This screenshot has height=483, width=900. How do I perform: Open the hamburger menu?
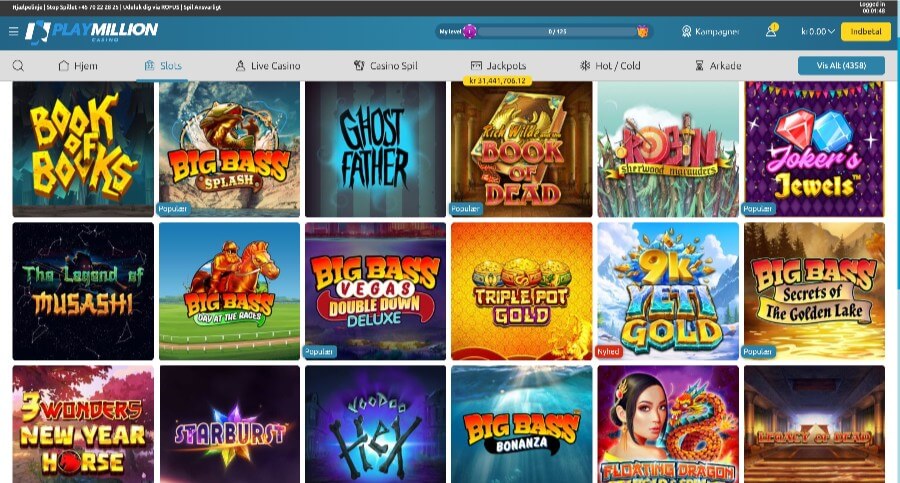pos(13,31)
